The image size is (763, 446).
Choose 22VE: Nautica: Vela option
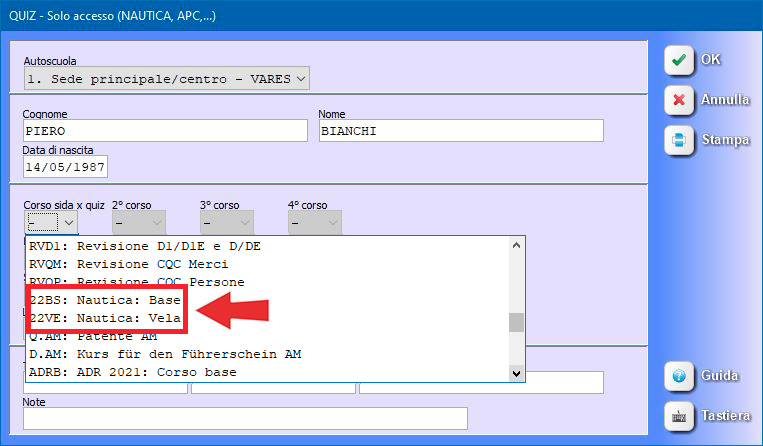click(103, 318)
